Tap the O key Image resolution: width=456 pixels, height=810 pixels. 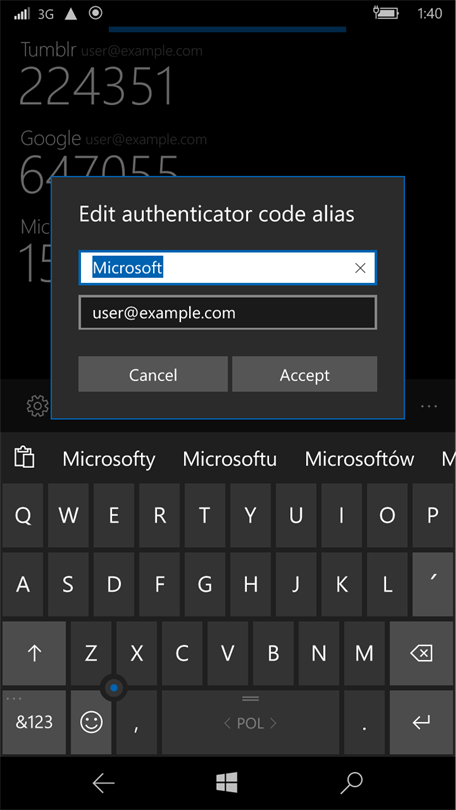(387, 515)
